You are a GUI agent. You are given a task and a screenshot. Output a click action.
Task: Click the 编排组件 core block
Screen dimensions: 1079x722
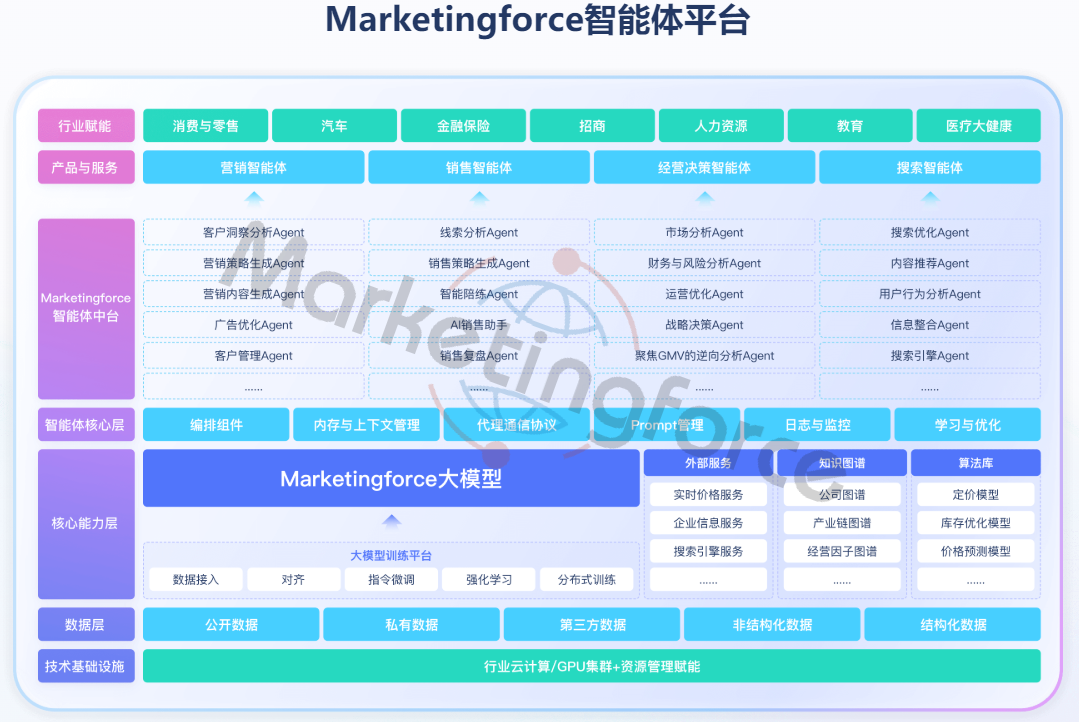216,425
